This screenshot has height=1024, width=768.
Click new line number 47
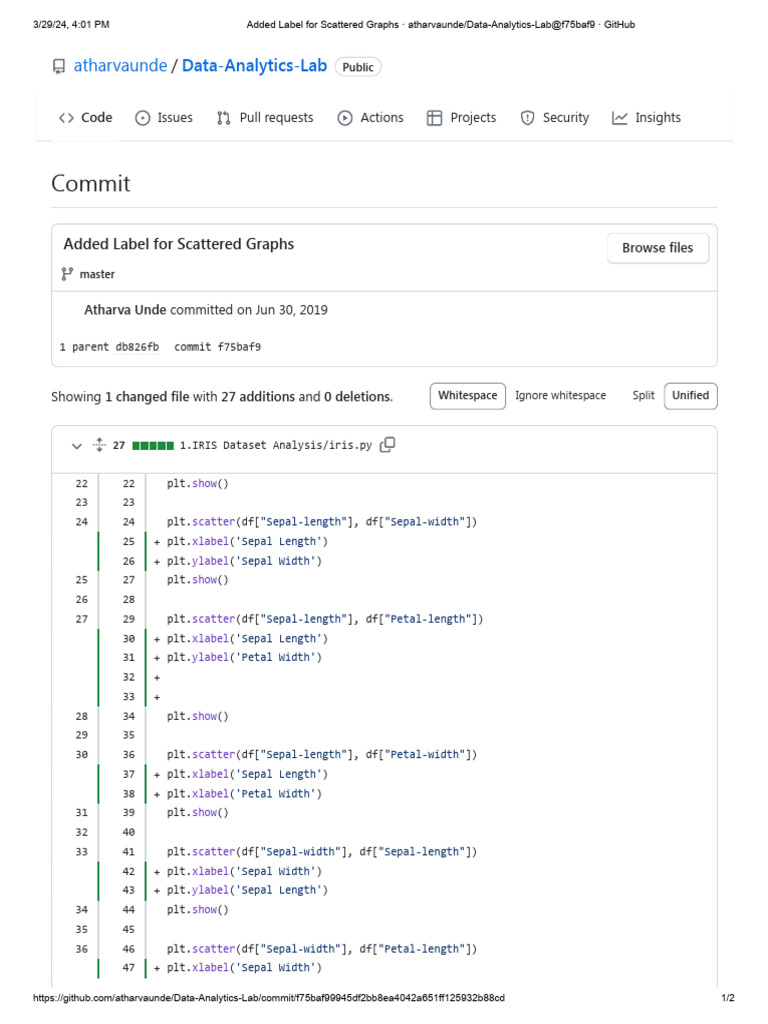coord(129,968)
